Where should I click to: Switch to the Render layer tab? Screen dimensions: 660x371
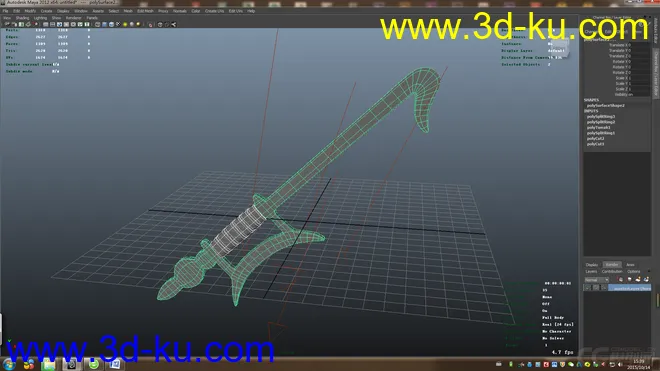[612, 265]
